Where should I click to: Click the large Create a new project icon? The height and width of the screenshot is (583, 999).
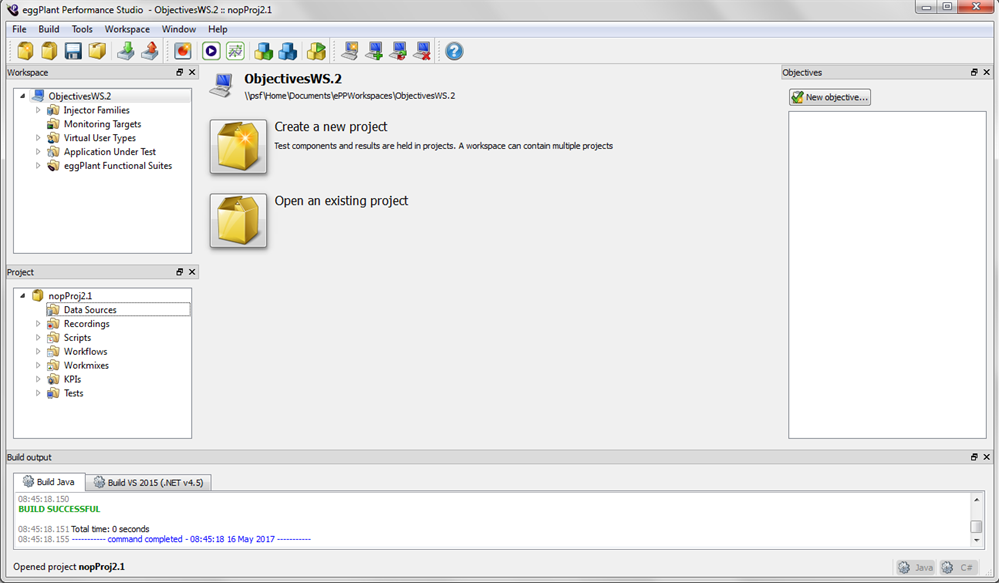coord(238,147)
